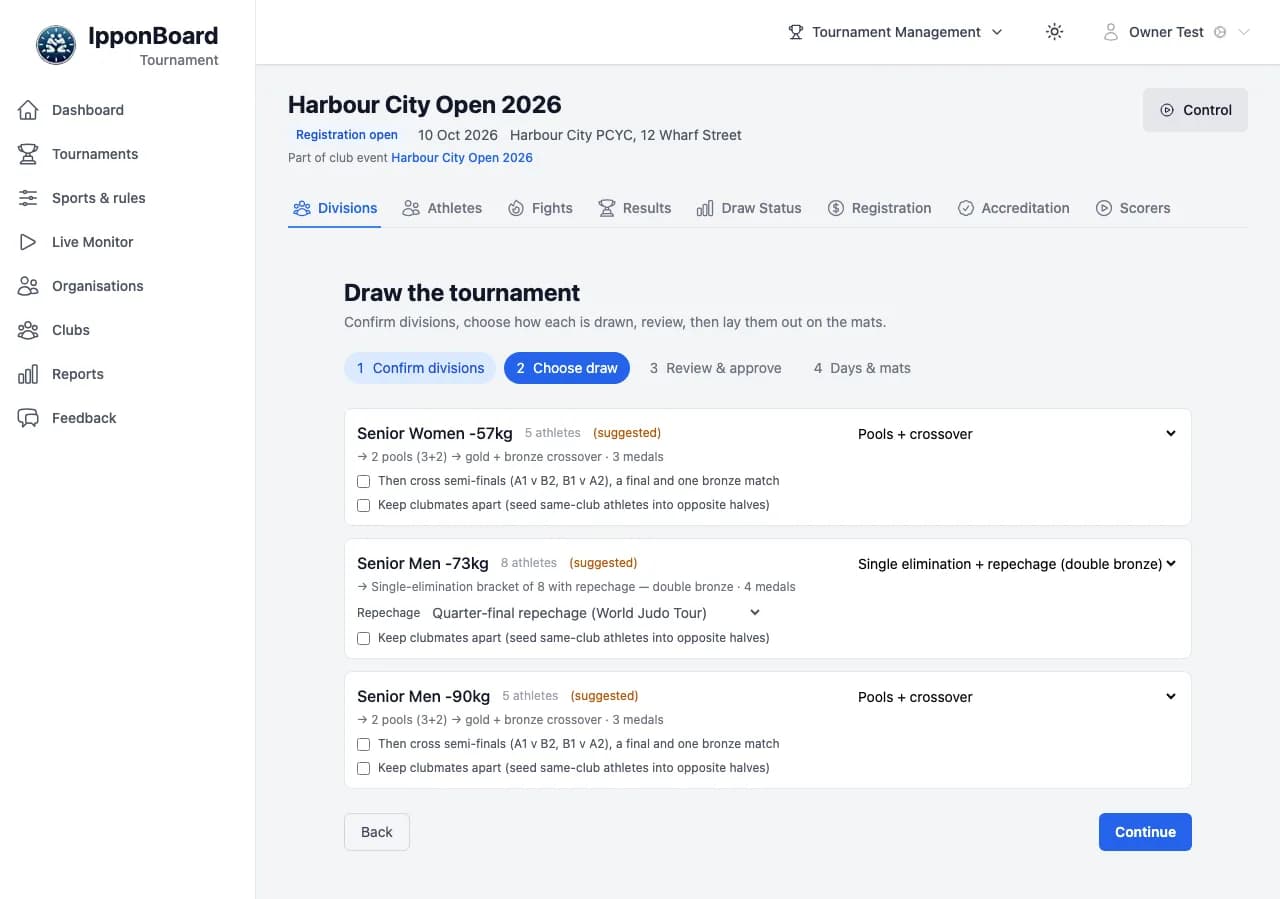Image resolution: width=1280 pixels, height=899 pixels.
Task: Open Dashboard via house icon
Action: 28,110
